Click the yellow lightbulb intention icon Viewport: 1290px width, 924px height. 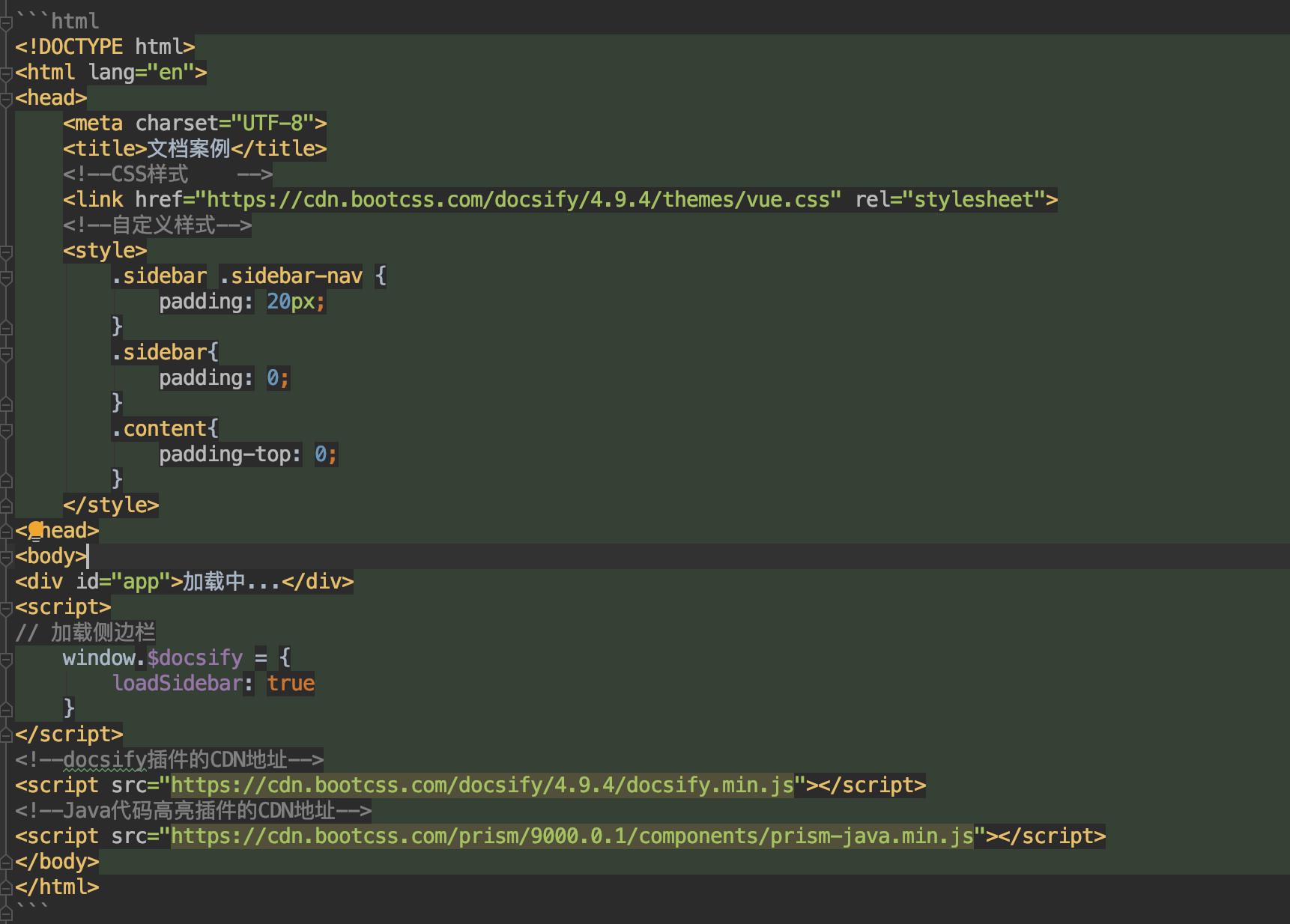pos(35,531)
